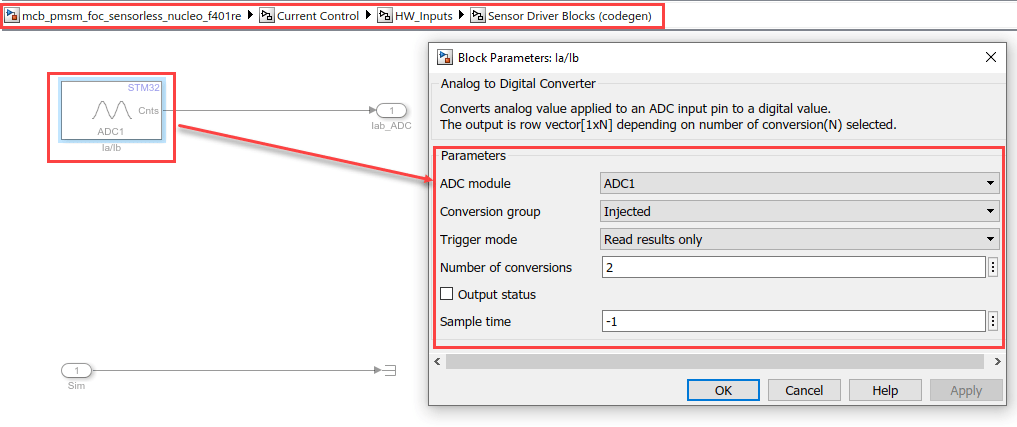Open the ADC module dropdown
The image size is (1017, 427).
800,183
